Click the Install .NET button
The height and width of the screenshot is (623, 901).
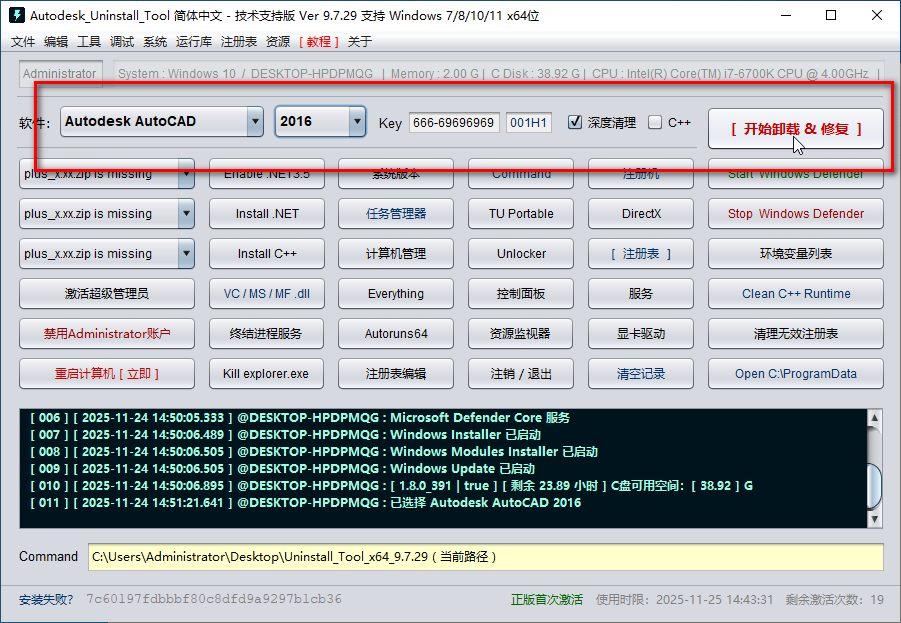pos(267,214)
